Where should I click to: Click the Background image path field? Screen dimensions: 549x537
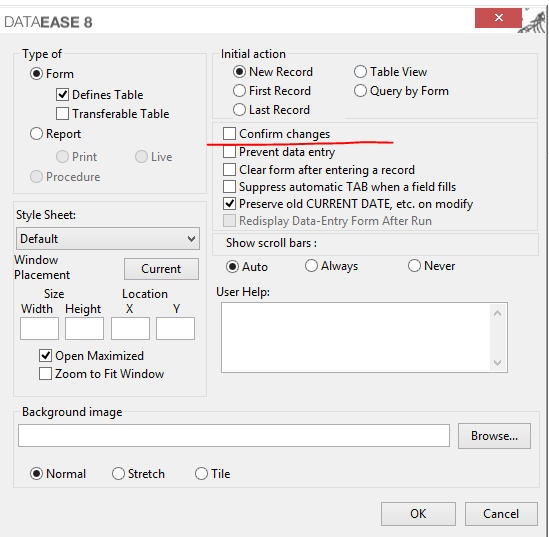click(234, 435)
